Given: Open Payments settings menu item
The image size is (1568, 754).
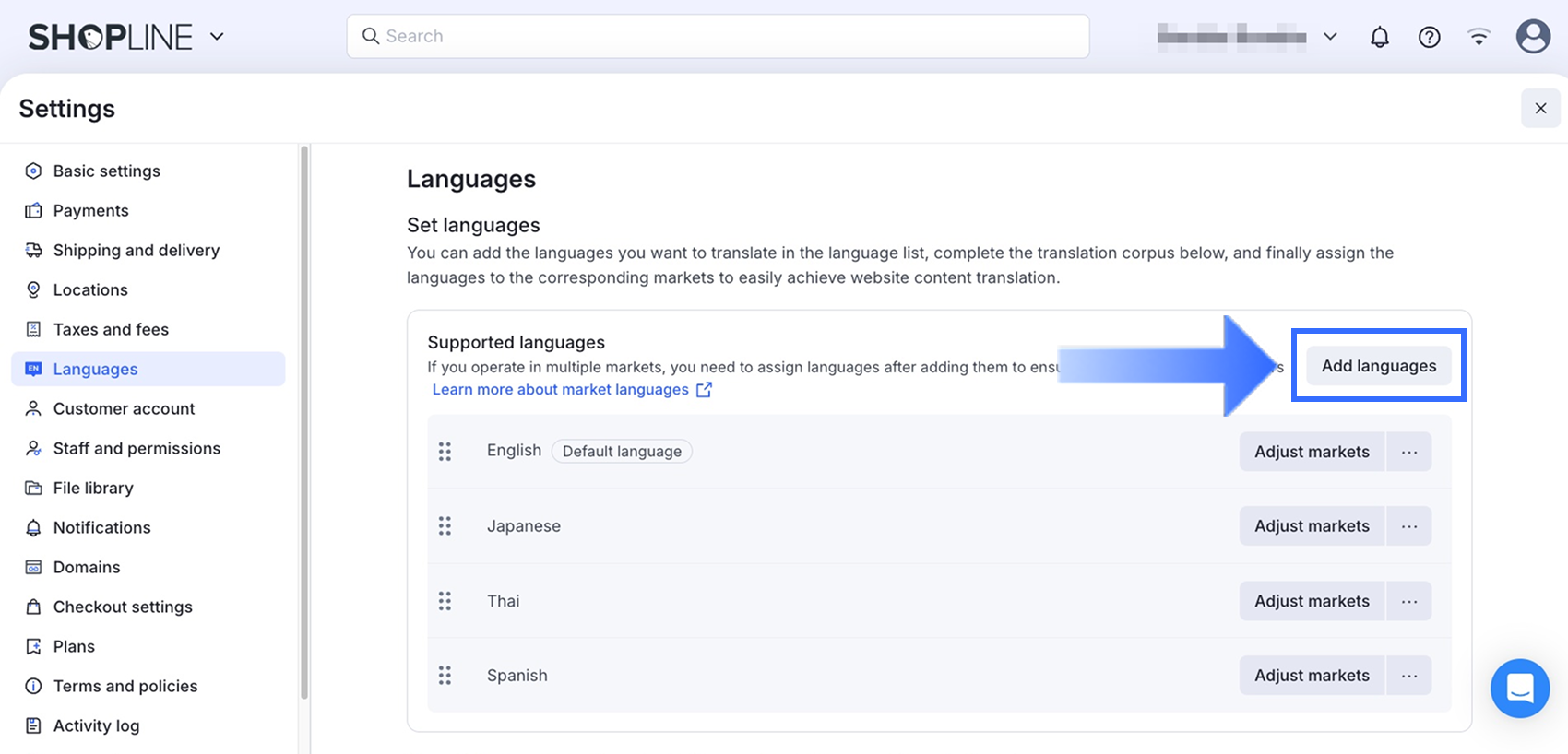Looking at the screenshot, I should (x=90, y=211).
